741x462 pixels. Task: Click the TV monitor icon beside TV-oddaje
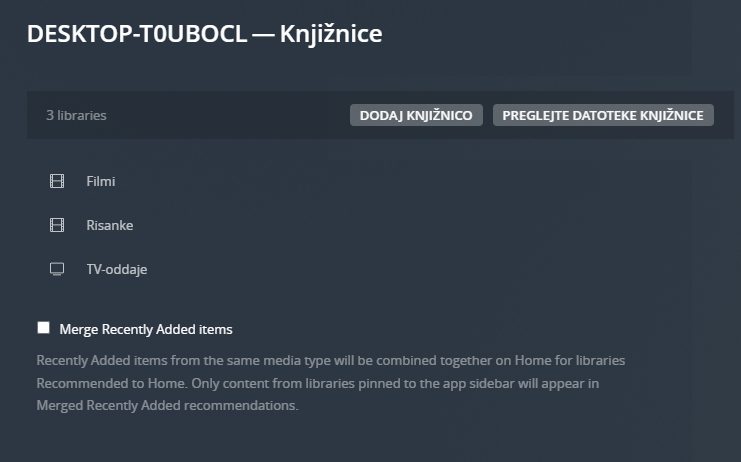pos(57,269)
